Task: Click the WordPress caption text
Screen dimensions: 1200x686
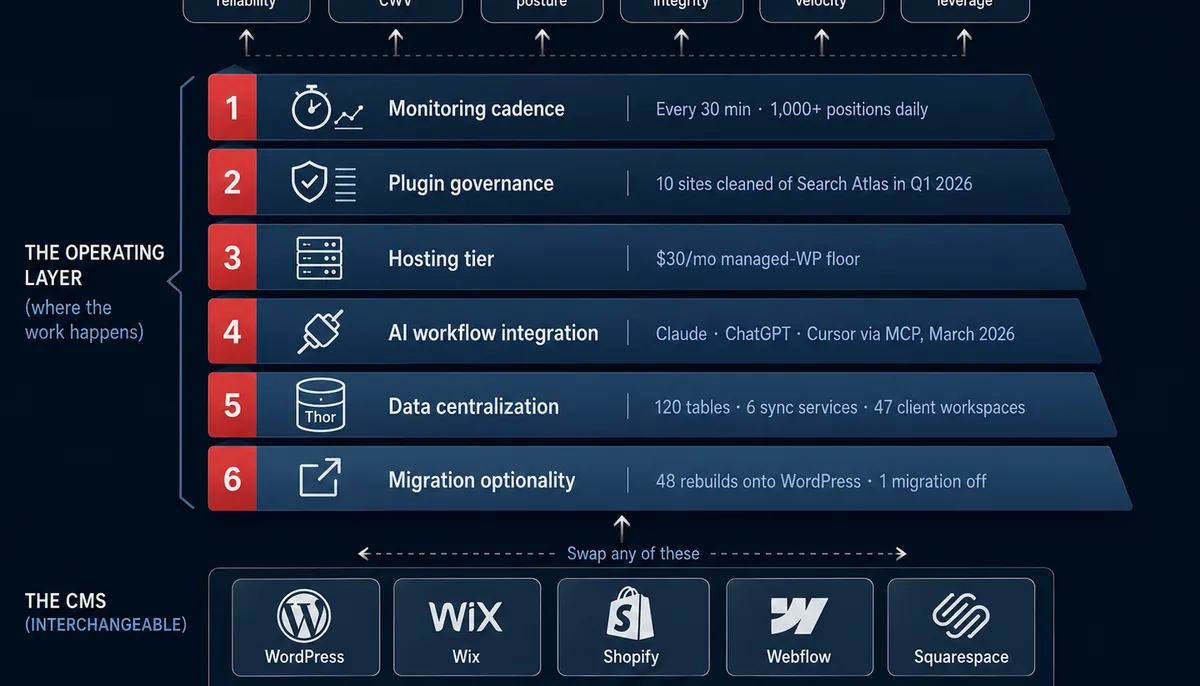Action: pyautogui.click(x=304, y=657)
